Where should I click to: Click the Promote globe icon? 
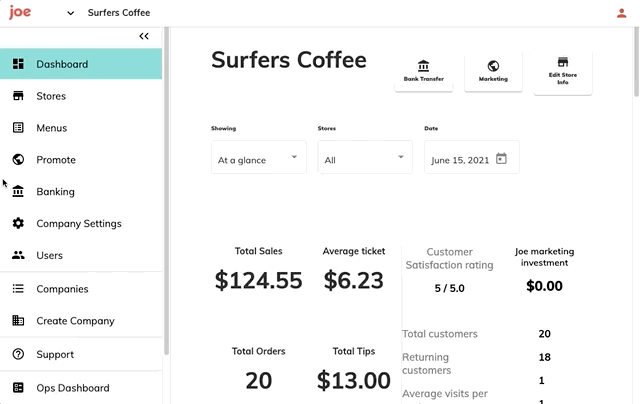18,160
